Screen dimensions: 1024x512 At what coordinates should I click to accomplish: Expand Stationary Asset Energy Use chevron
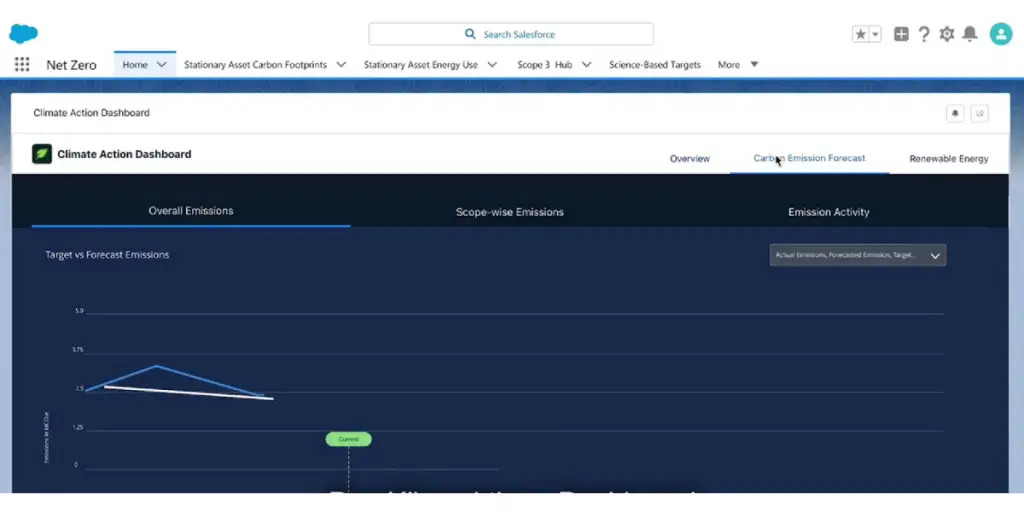pos(492,65)
